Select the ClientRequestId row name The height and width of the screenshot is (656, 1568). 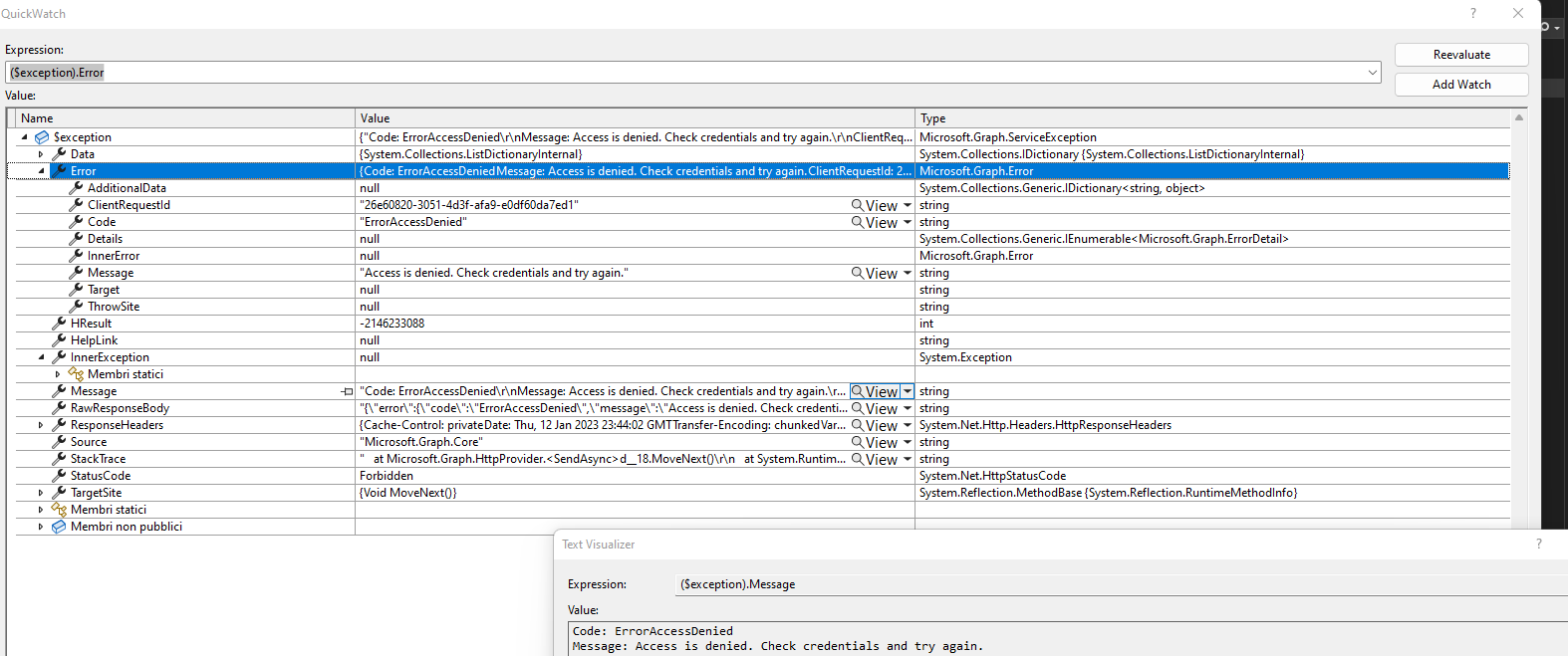point(129,205)
